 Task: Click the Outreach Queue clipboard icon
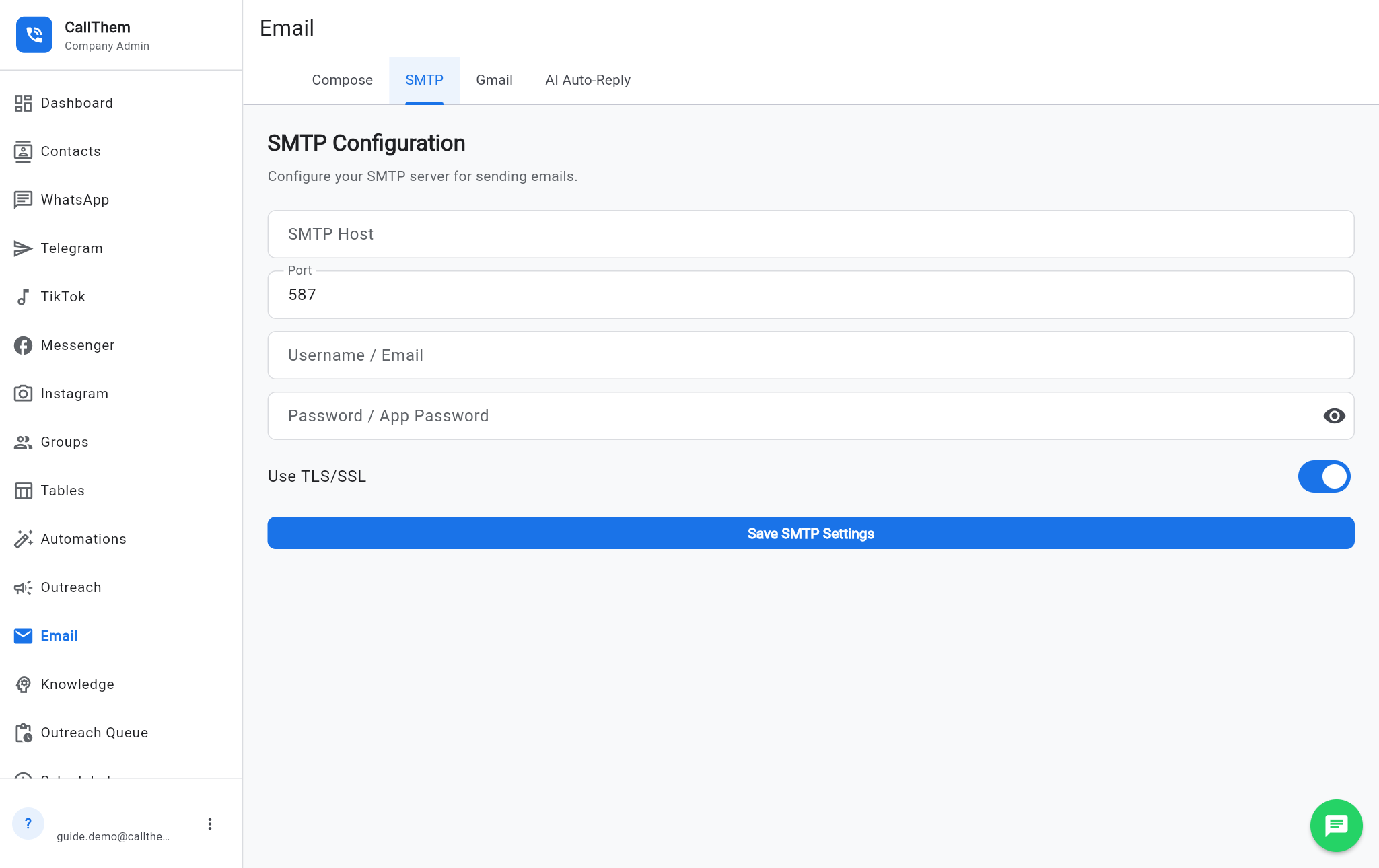[x=23, y=733]
